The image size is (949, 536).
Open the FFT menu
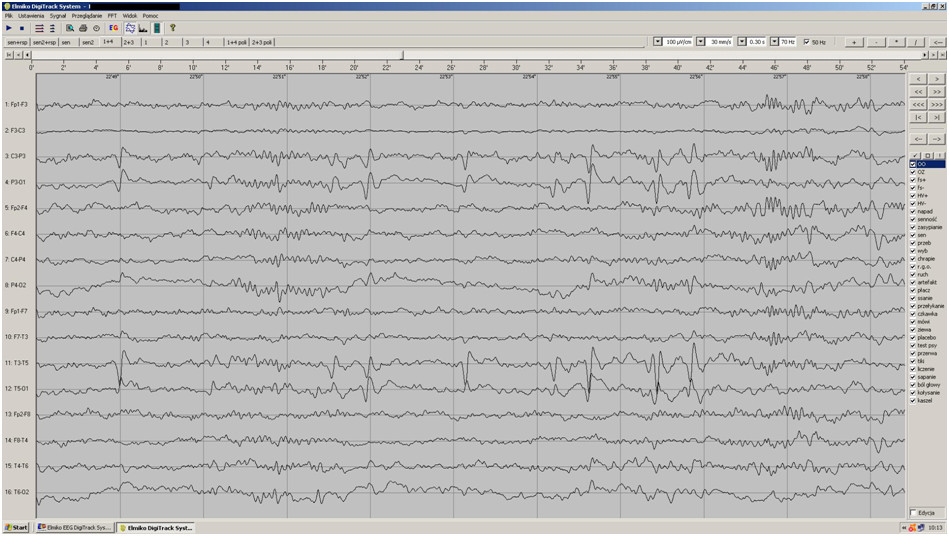click(112, 16)
